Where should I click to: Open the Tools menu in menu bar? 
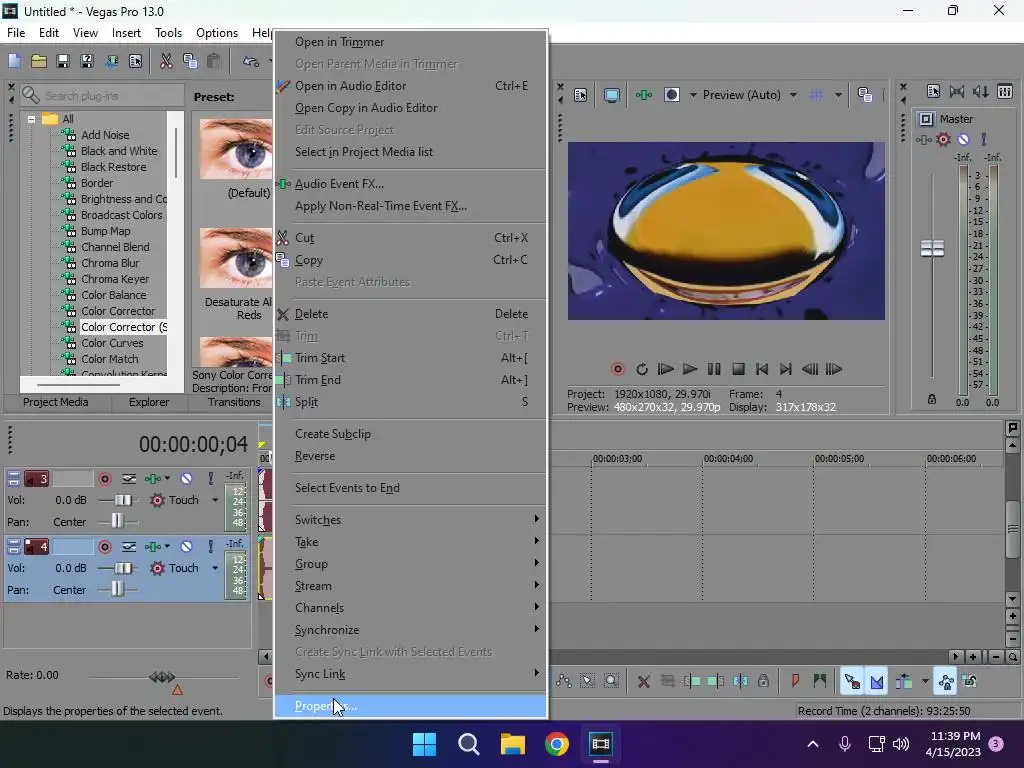pos(168,33)
